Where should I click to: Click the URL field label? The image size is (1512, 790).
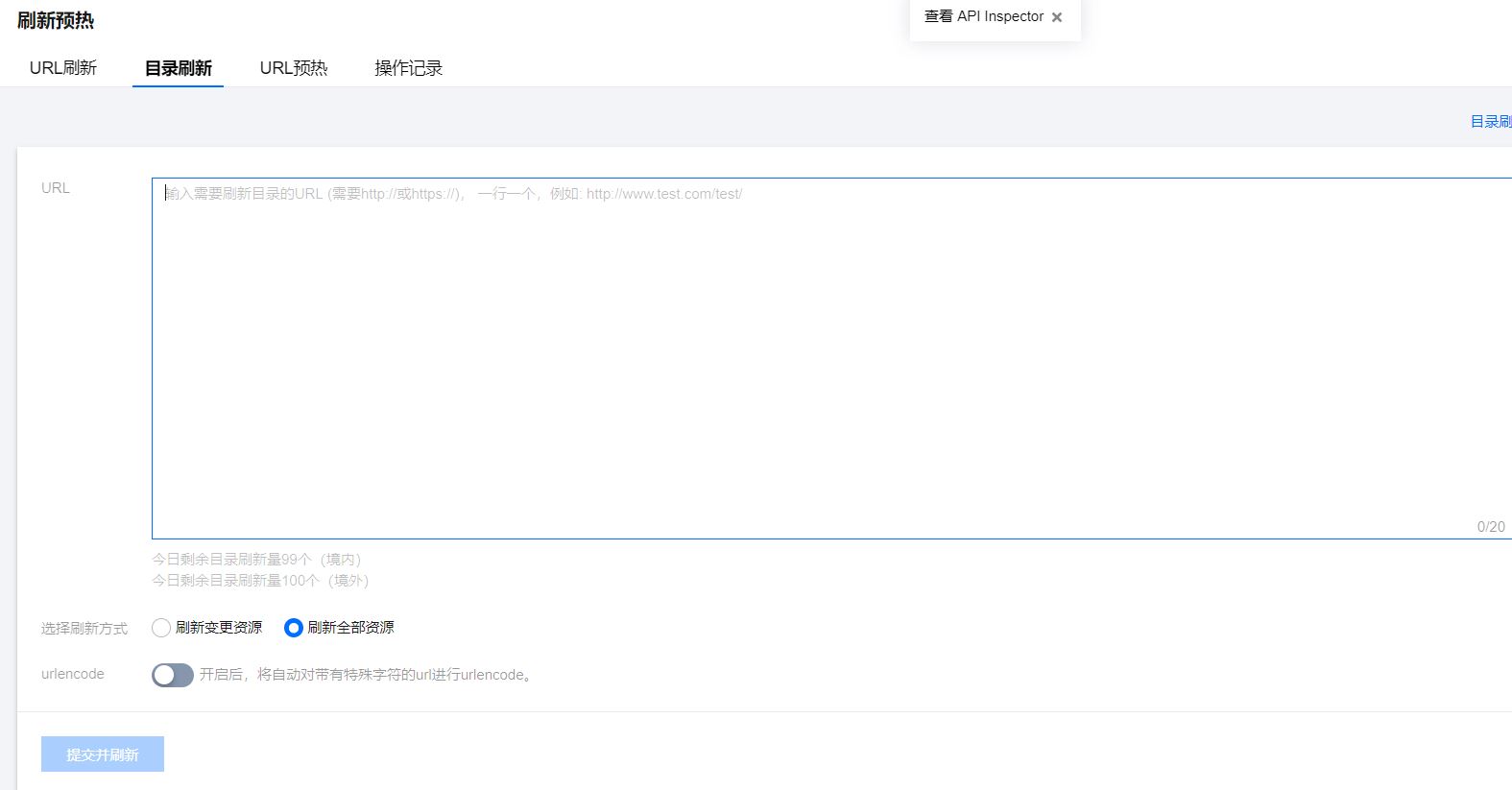tap(56, 188)
